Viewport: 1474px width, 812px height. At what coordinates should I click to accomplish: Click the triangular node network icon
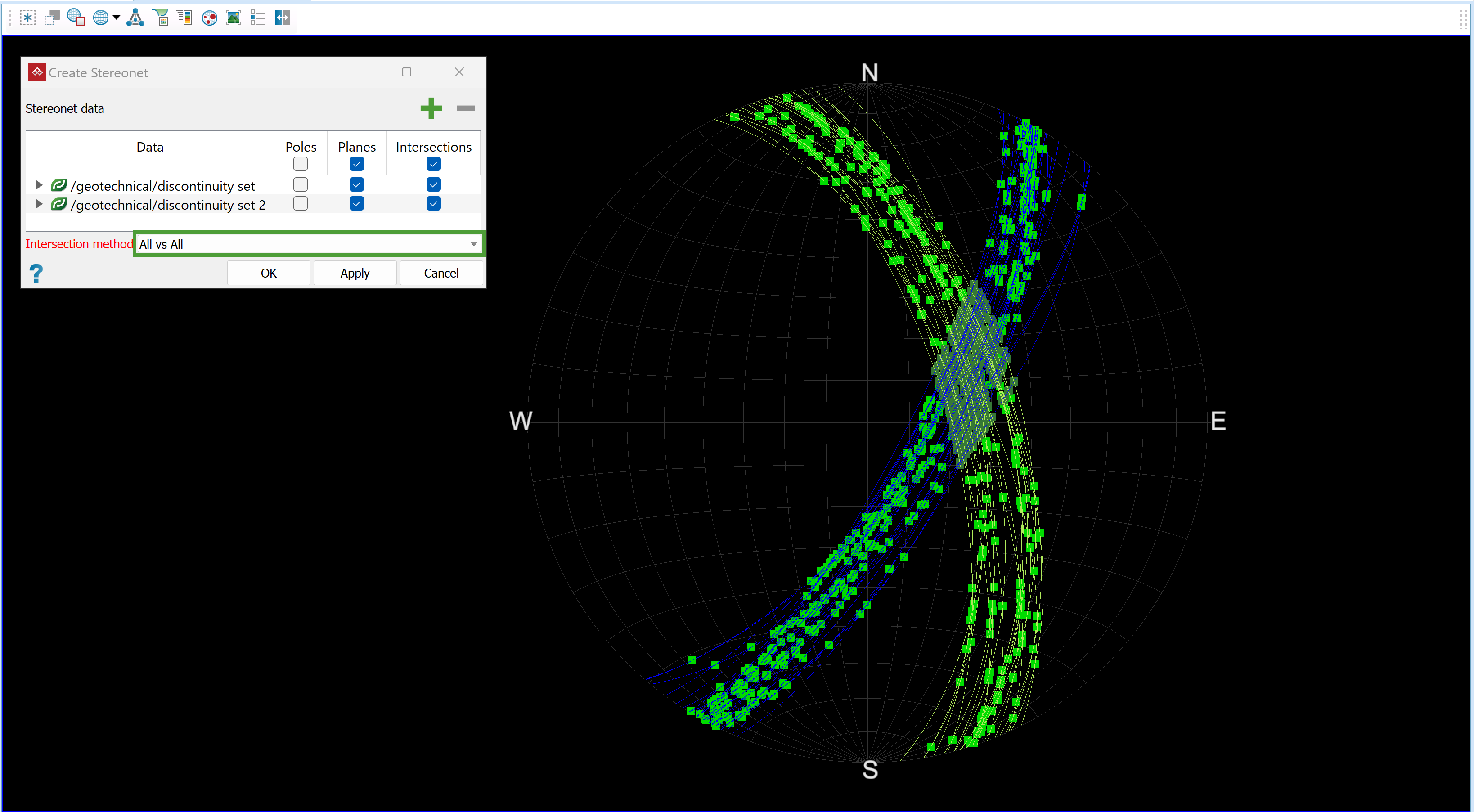tap(135, 18)
